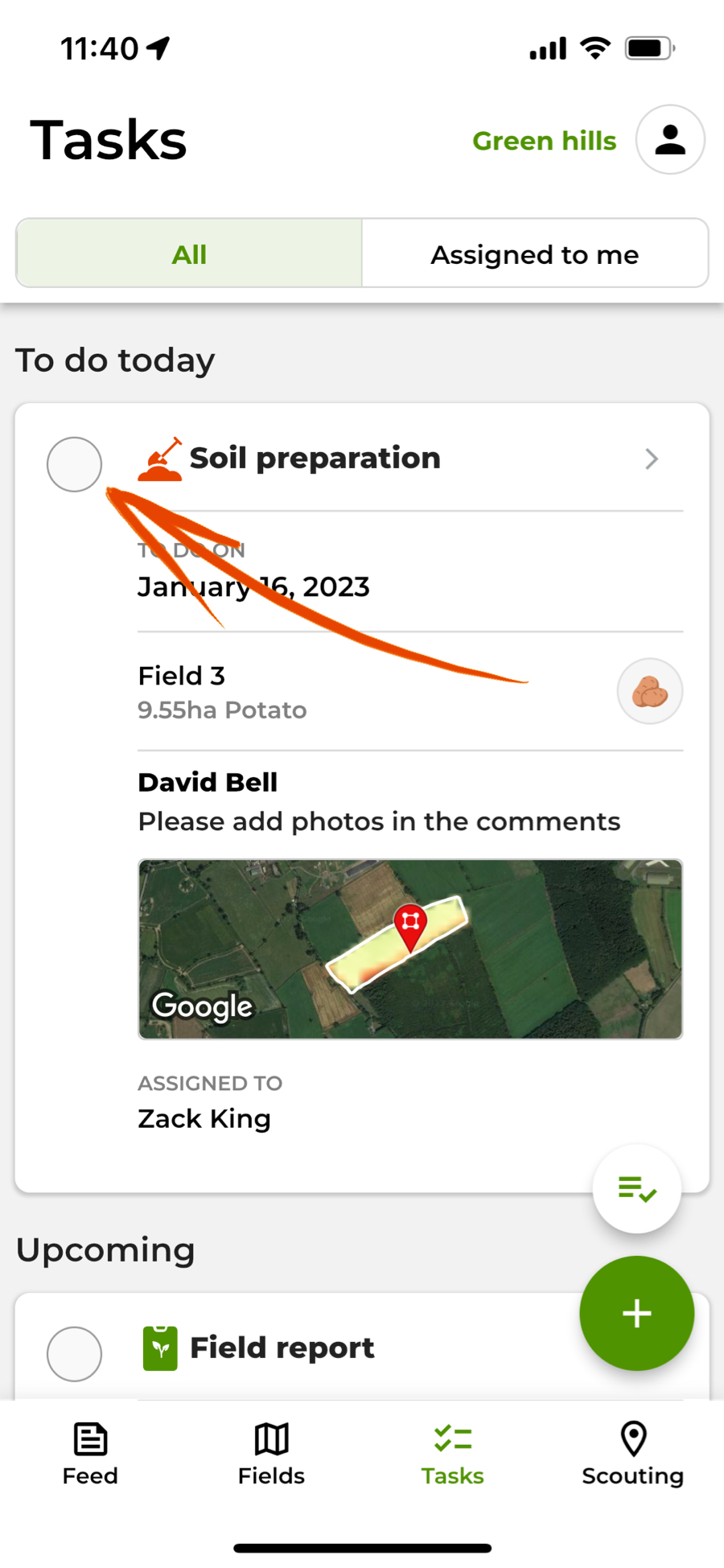
Task: Tap the Zack King assignee name
Action: coord(204,1118)
